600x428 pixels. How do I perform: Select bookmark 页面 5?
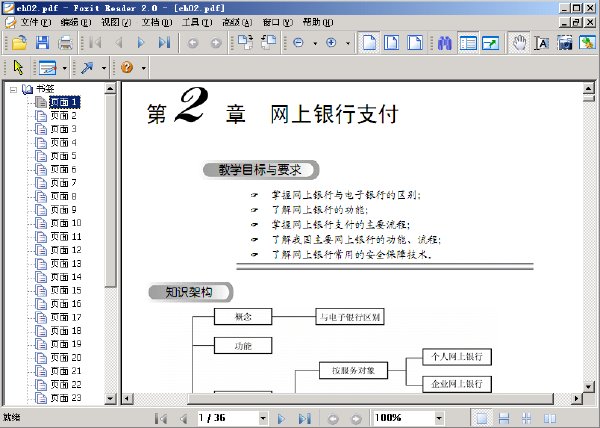64,156
